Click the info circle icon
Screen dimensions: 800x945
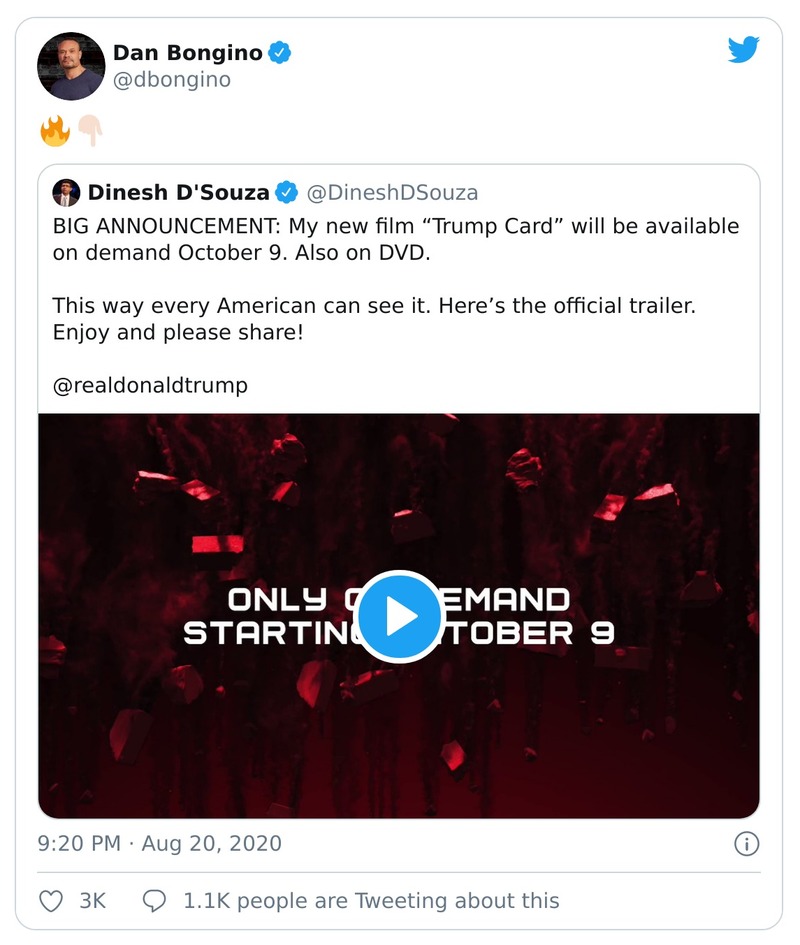[x=746, y=844]
